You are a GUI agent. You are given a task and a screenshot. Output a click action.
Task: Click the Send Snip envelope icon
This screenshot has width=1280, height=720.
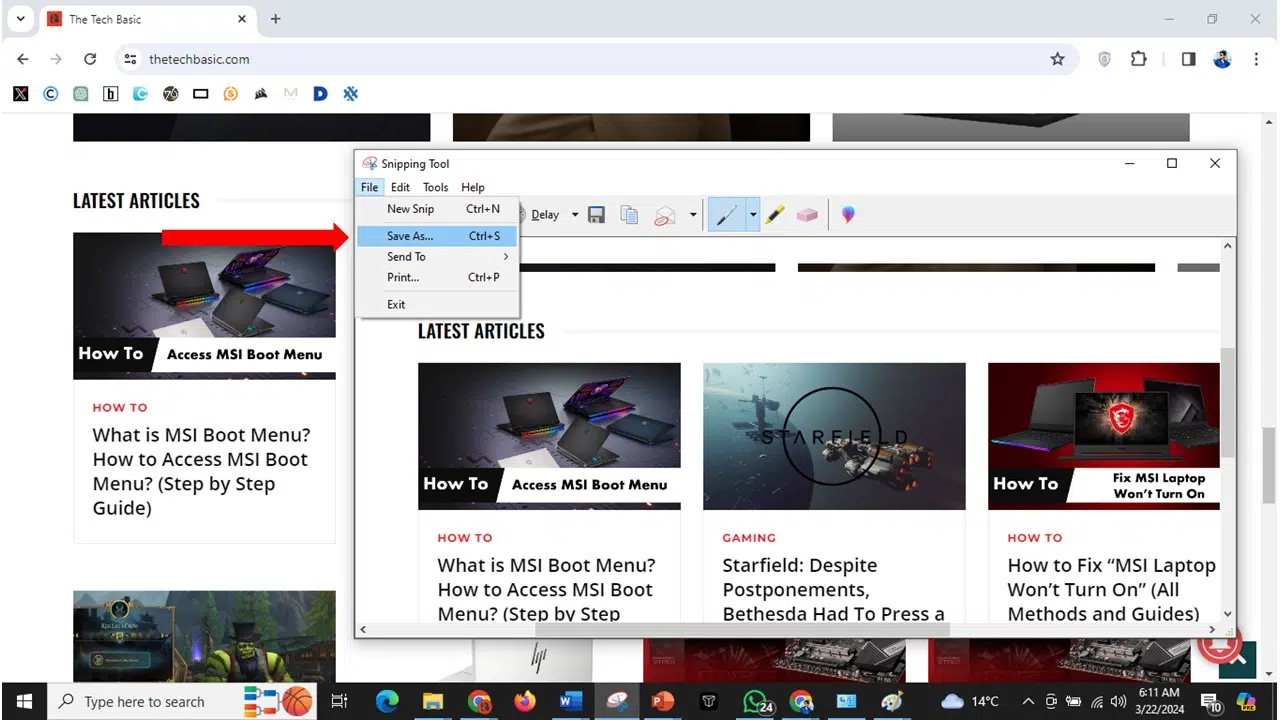665,215
